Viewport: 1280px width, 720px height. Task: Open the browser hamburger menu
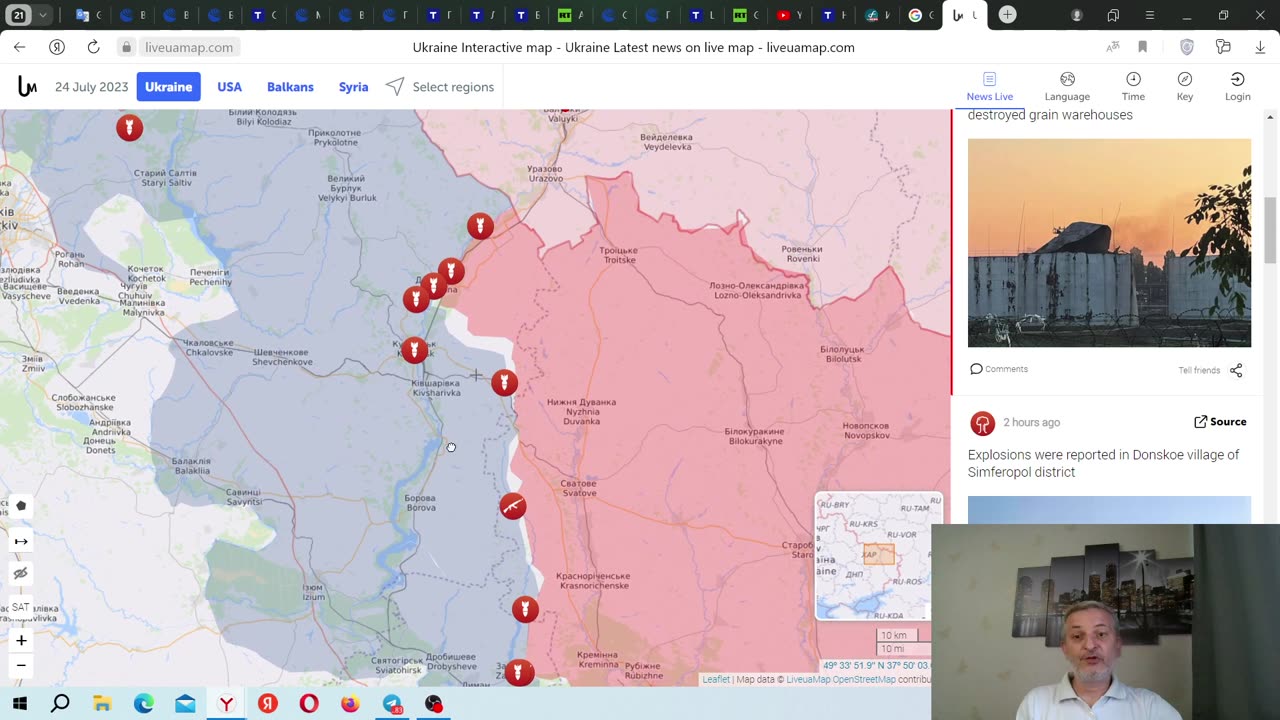(1150, 15)
